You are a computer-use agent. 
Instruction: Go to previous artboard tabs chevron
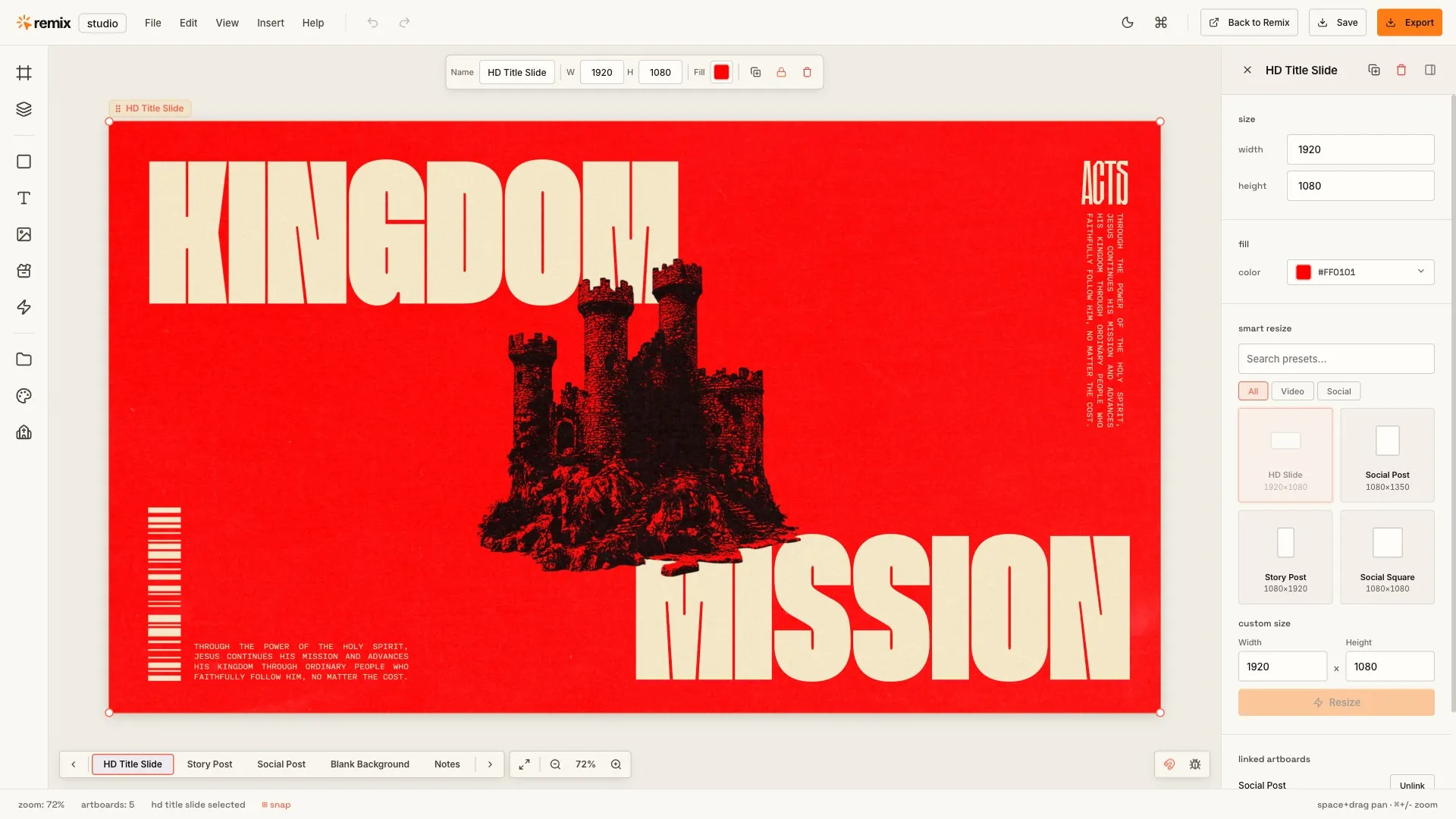74,764
